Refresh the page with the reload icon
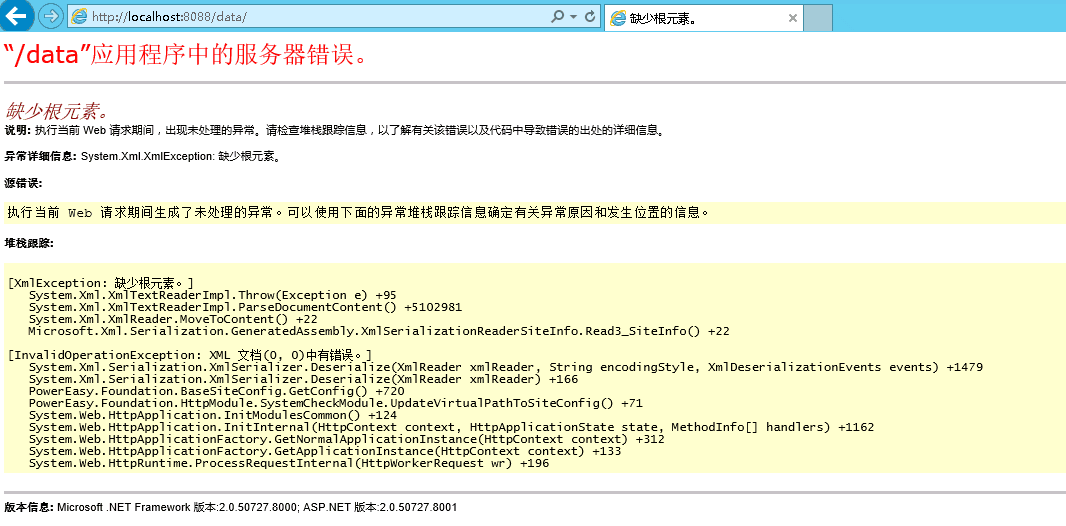Image resolution: width=1066 pixels, height=526 pixels. click(x=590, y=17)
